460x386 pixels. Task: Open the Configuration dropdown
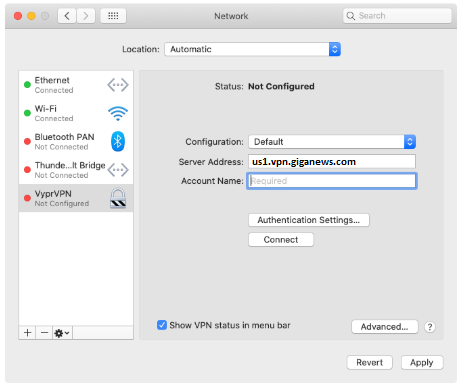click(332, 142)
